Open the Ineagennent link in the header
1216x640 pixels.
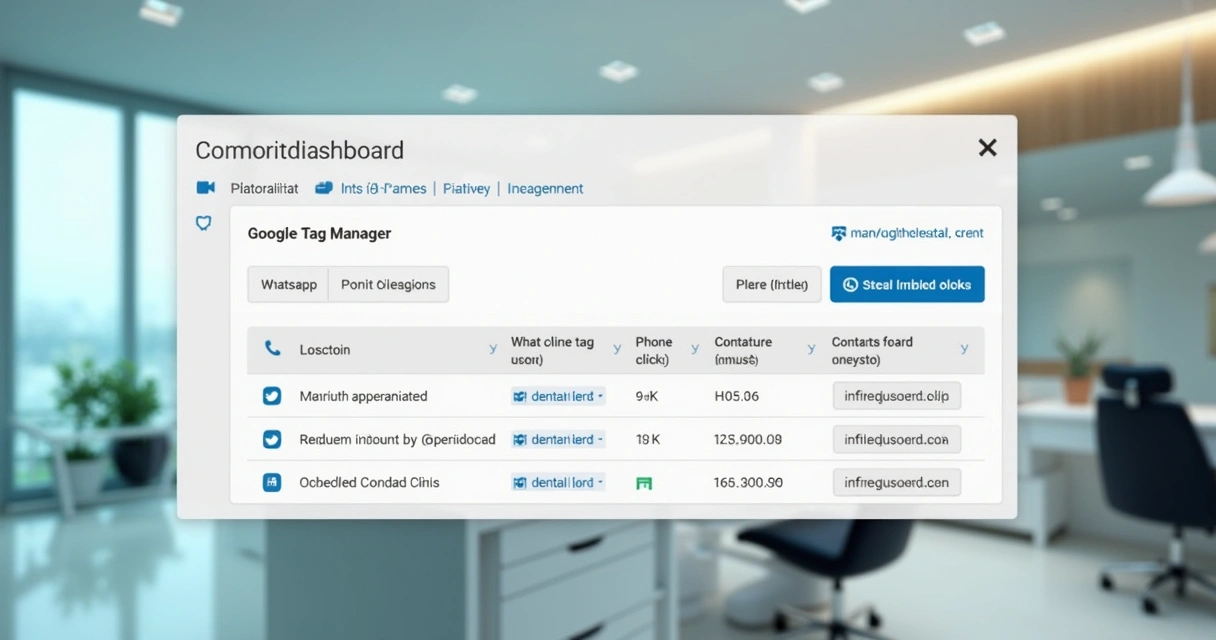[x=545, y=188]
